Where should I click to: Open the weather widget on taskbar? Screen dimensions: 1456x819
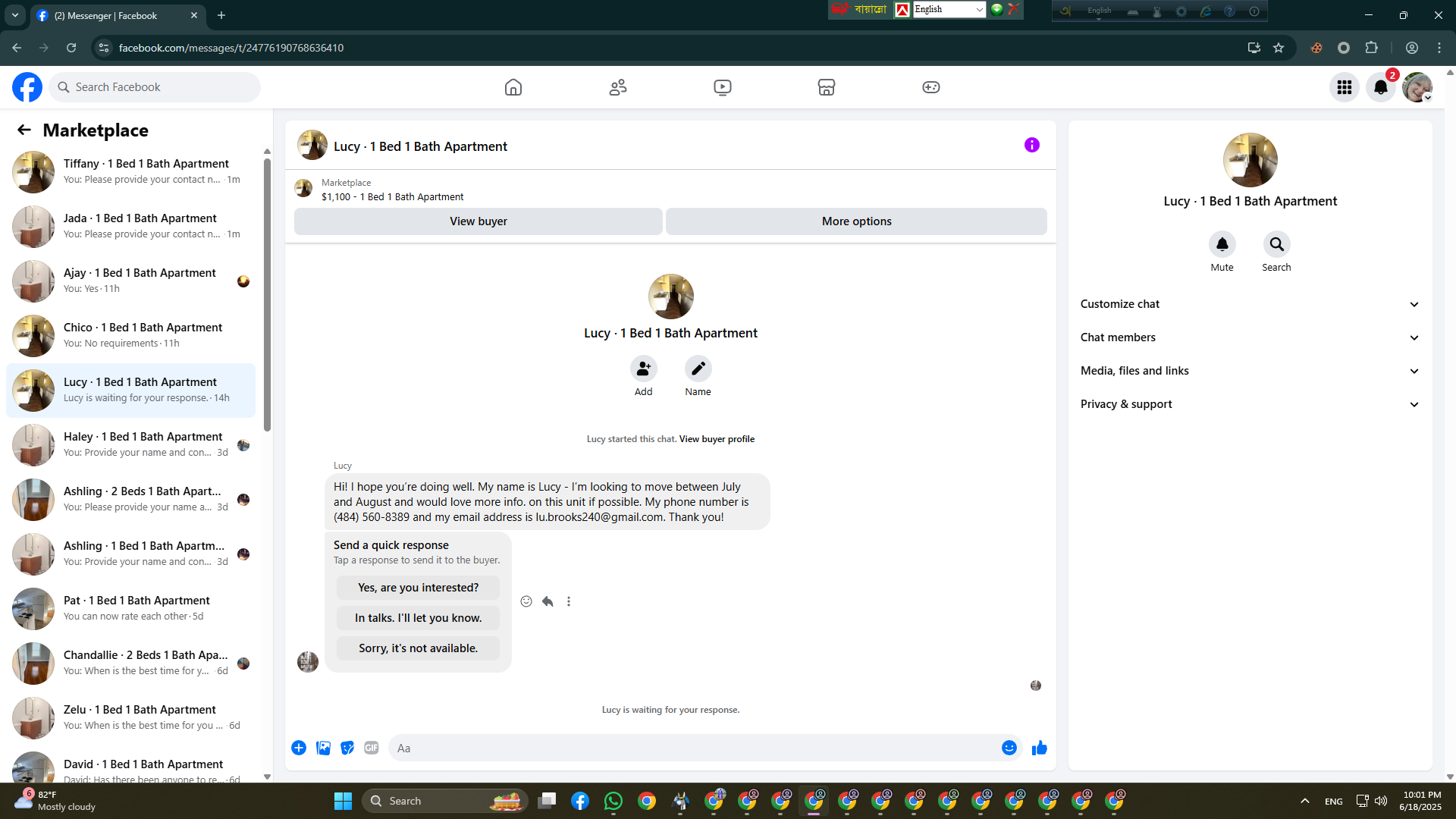[57, 801]
